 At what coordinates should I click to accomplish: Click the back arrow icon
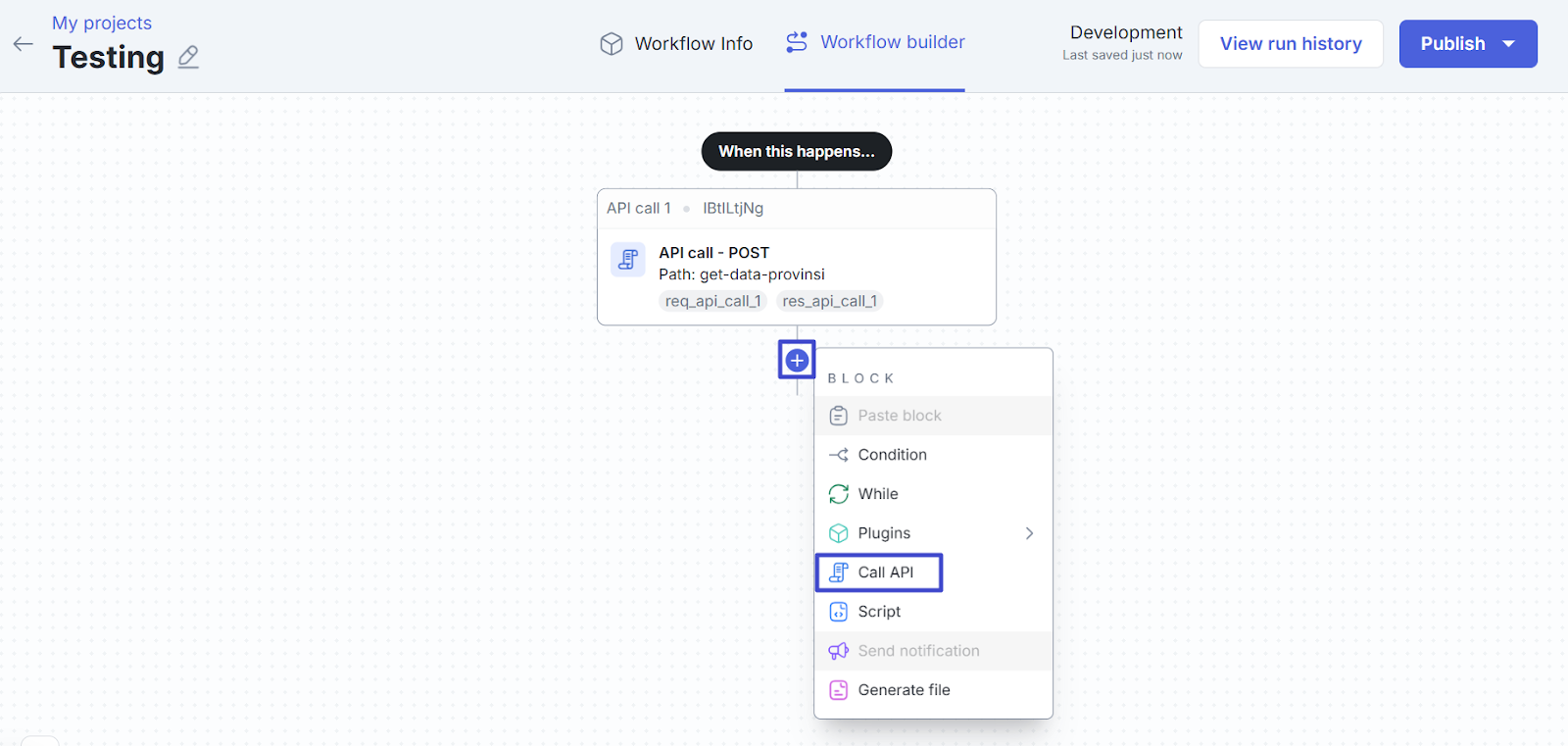coord(24,44)
